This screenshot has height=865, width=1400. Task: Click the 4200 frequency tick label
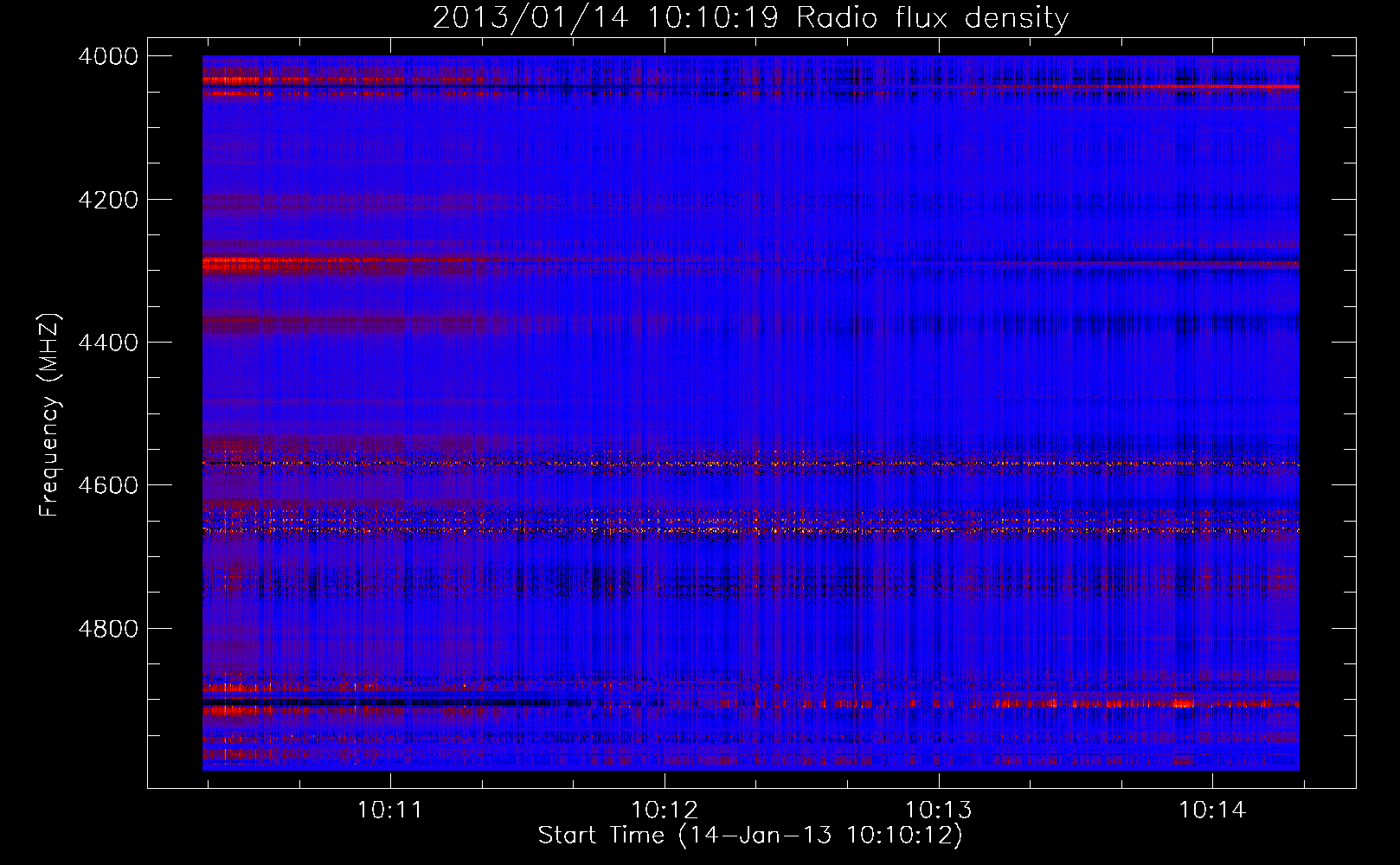[x=108, y=200]
